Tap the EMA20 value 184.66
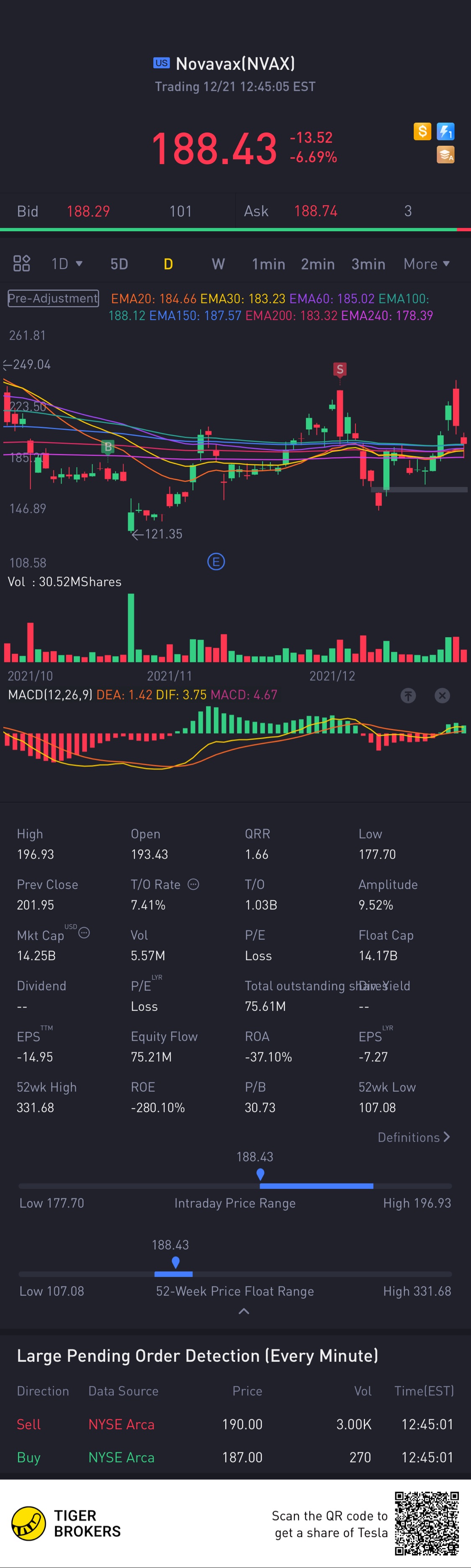 (154, 299)
